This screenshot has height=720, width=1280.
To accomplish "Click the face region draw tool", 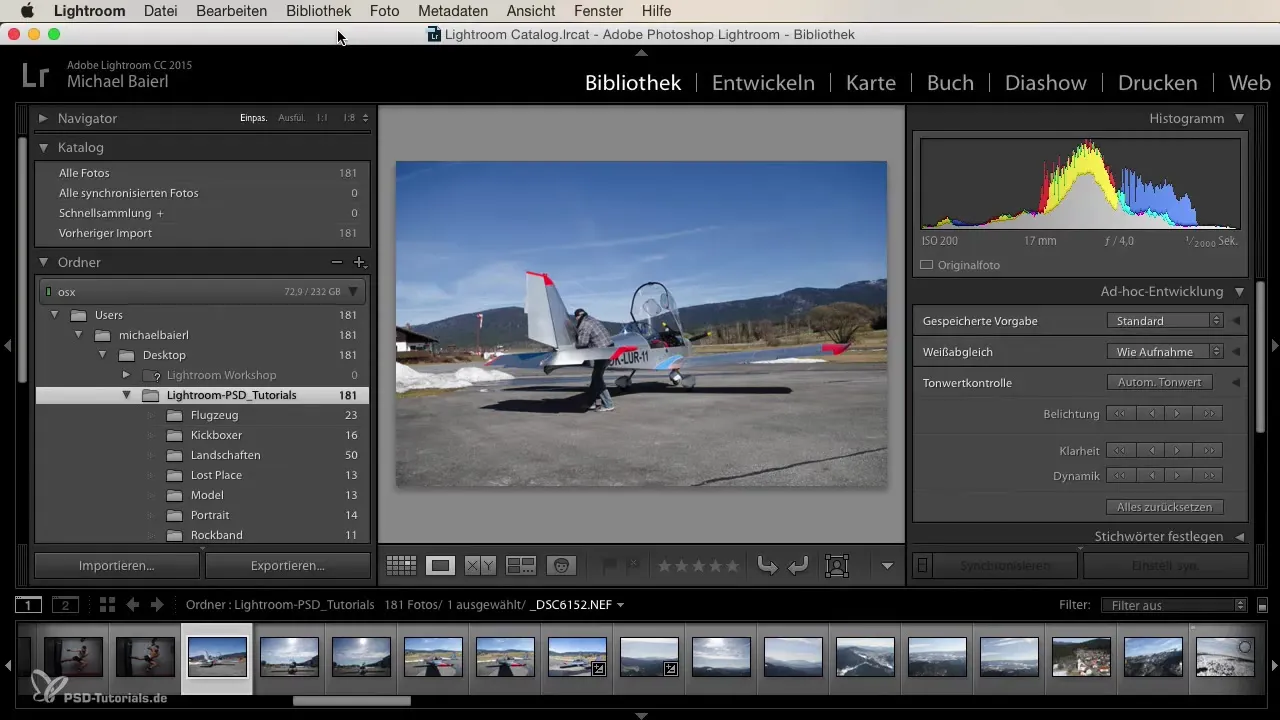I will (836, 566).
